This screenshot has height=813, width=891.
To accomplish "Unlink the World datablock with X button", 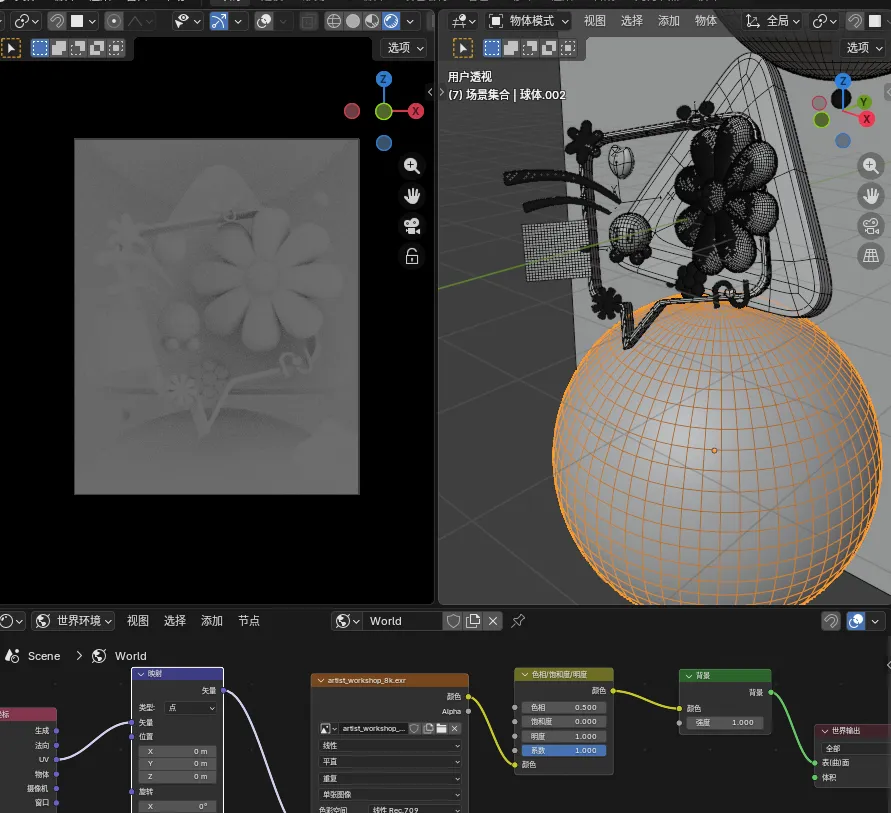I will [x=493, y=621].
